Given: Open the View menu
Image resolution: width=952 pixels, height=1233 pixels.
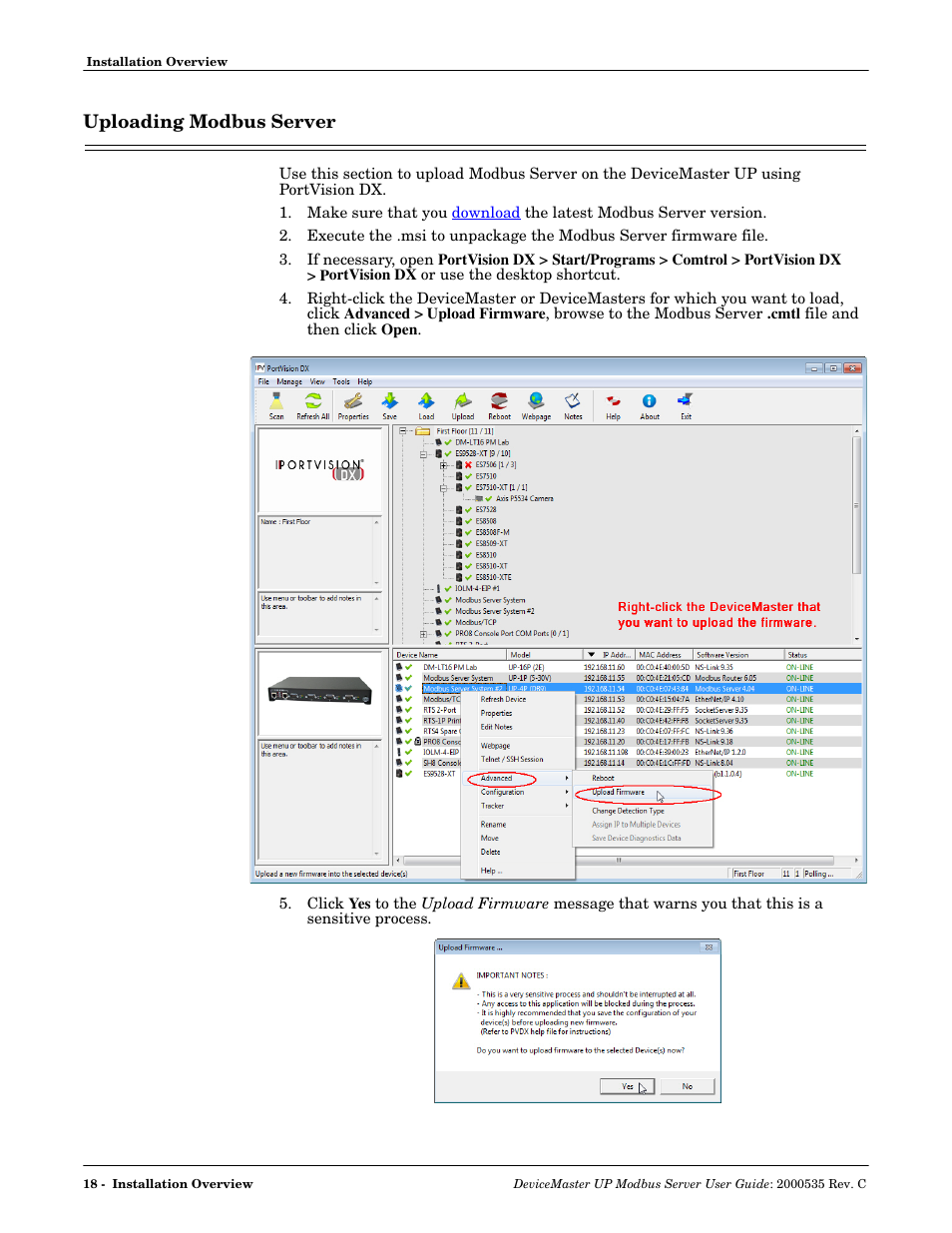Looking at the screenshot, I should (x=317, y=381).
